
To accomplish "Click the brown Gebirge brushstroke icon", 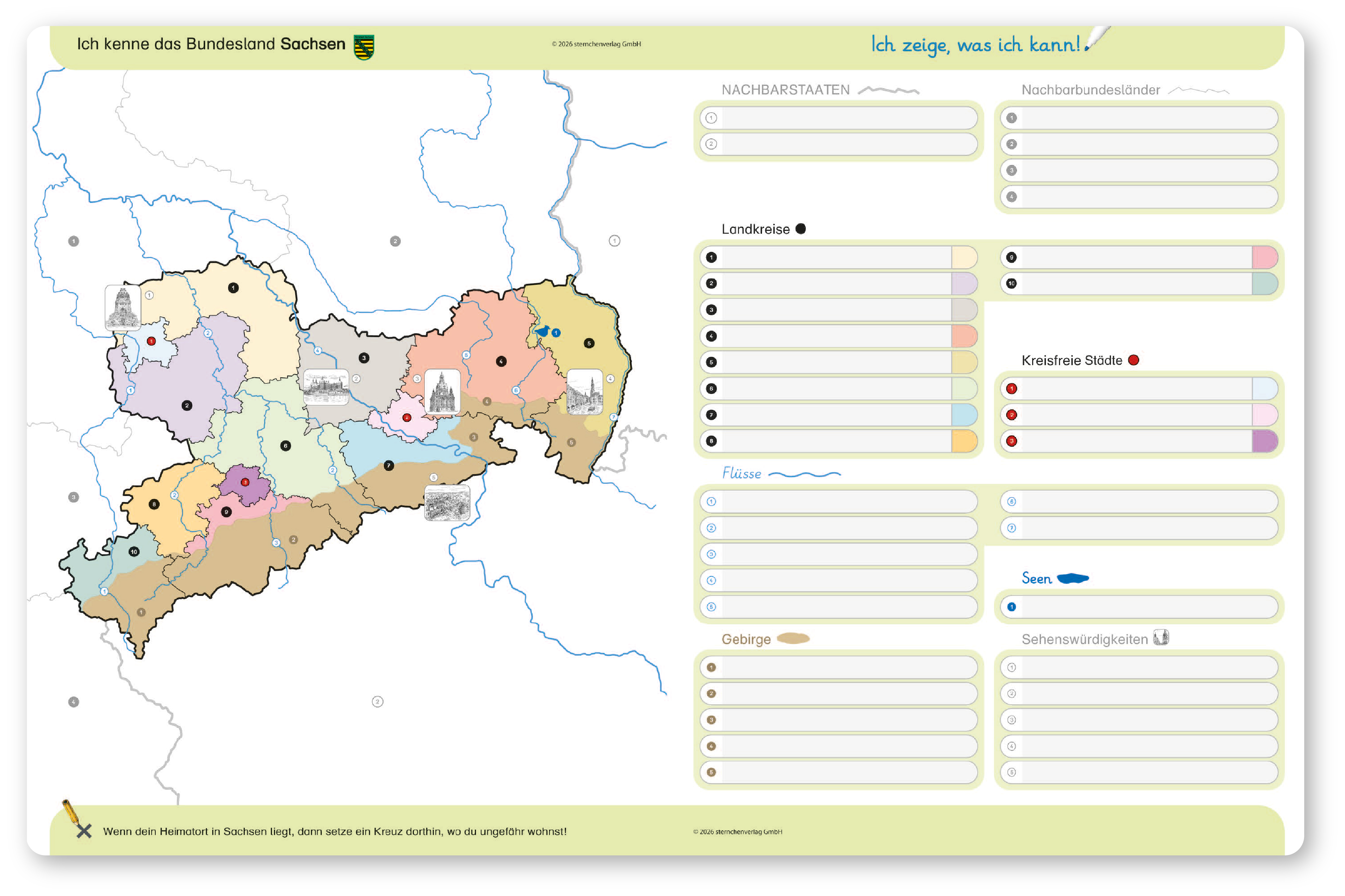I will [793, 638].
